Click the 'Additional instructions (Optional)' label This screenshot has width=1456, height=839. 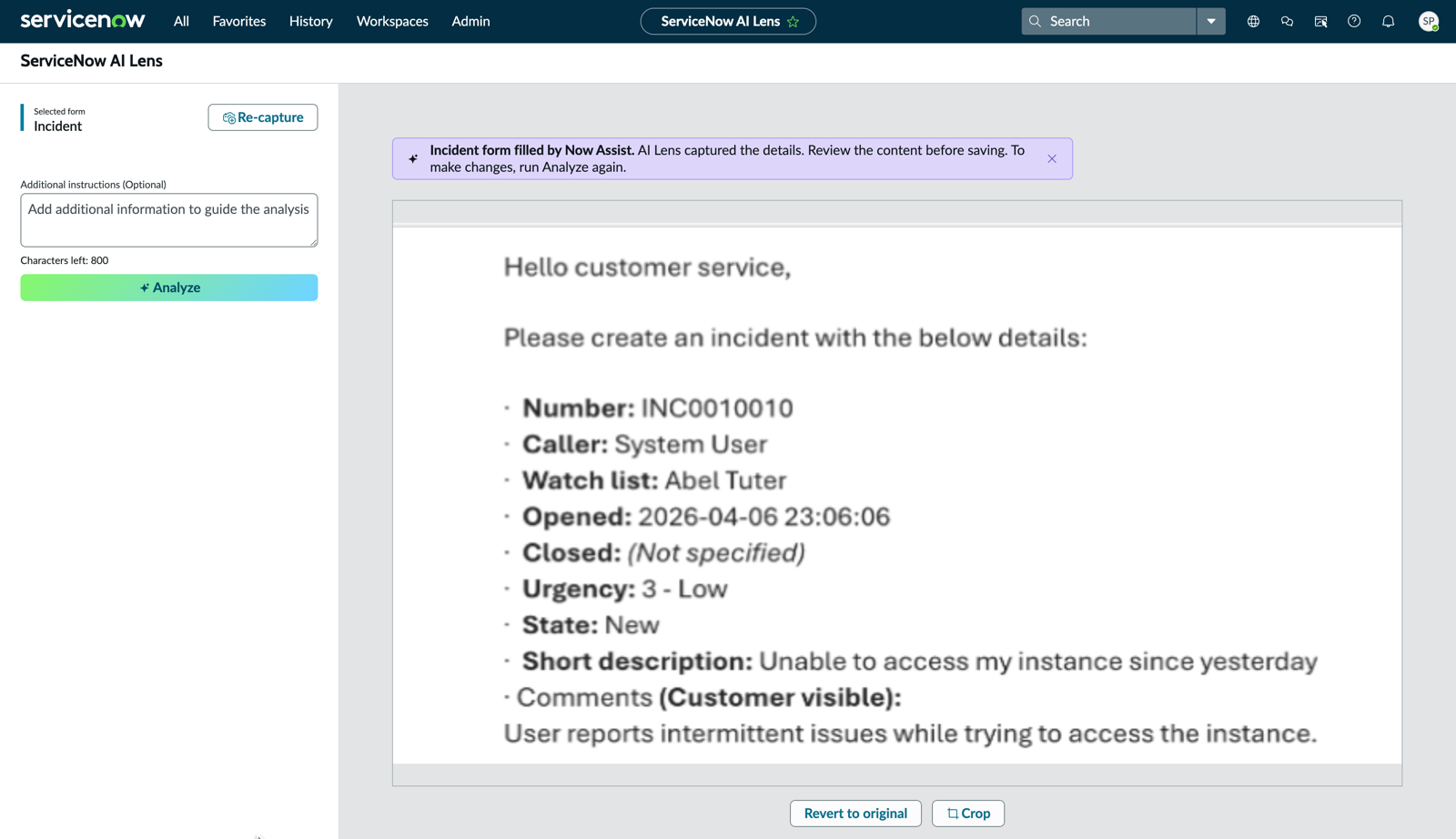coord(94,184)
